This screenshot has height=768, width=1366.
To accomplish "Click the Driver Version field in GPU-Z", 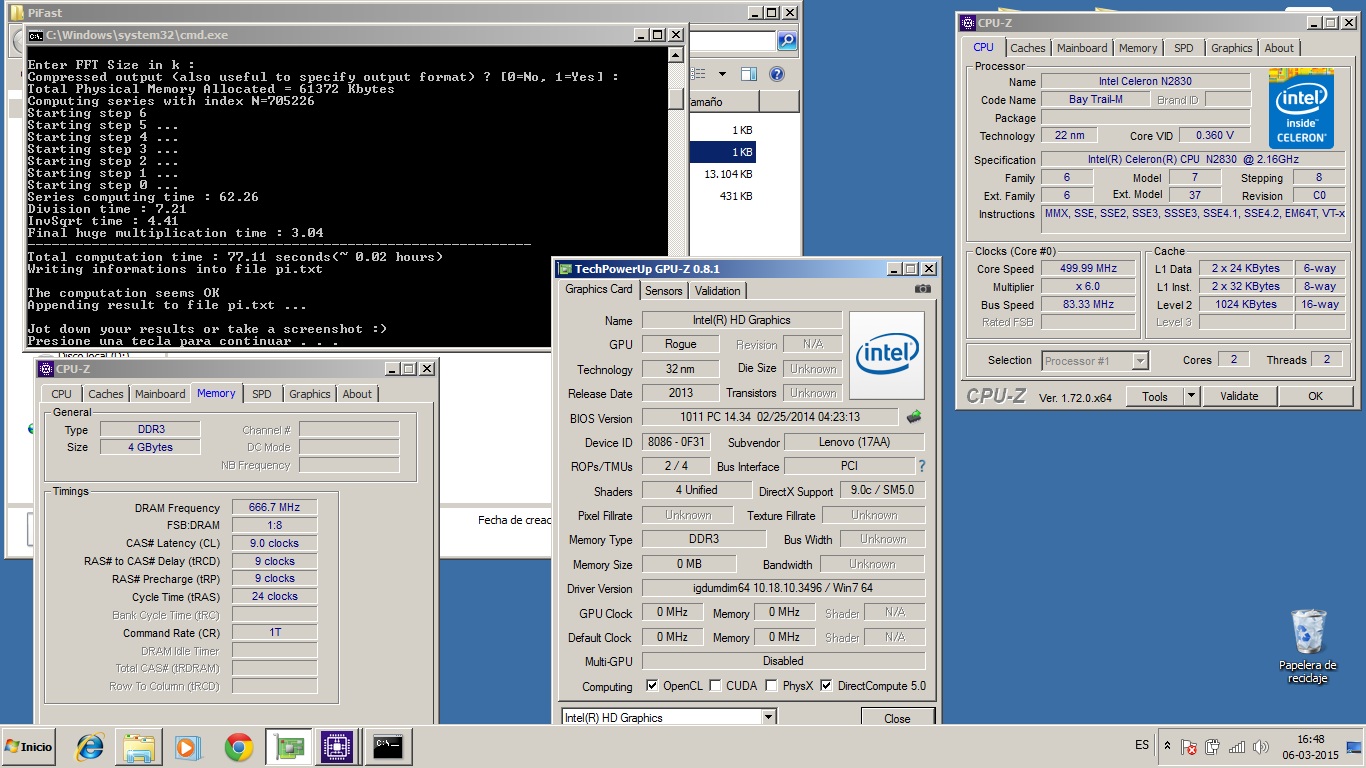I will tap(783, 588).
